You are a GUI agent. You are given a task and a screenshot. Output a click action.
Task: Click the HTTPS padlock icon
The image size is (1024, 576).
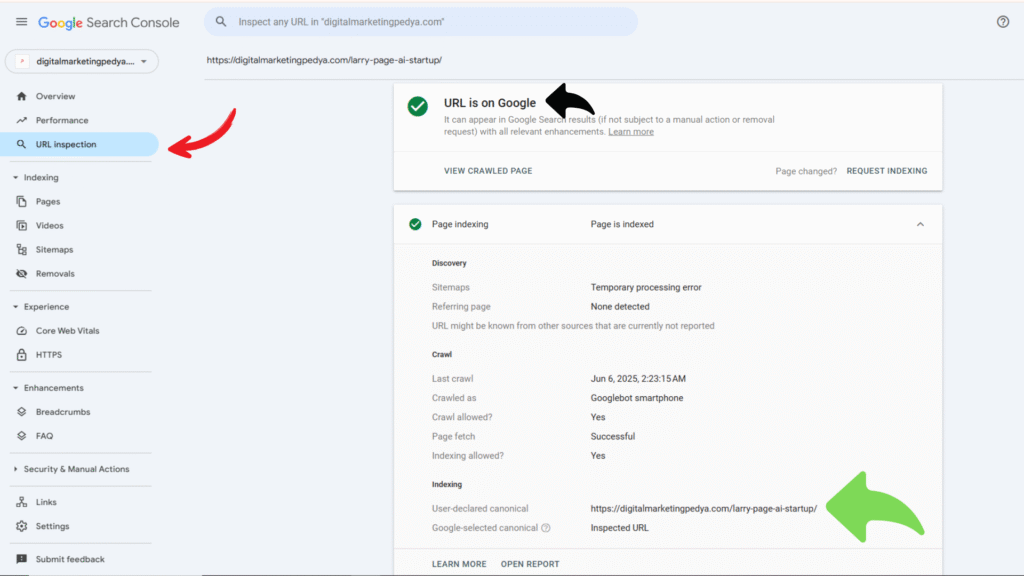click(x=22, y=355)
